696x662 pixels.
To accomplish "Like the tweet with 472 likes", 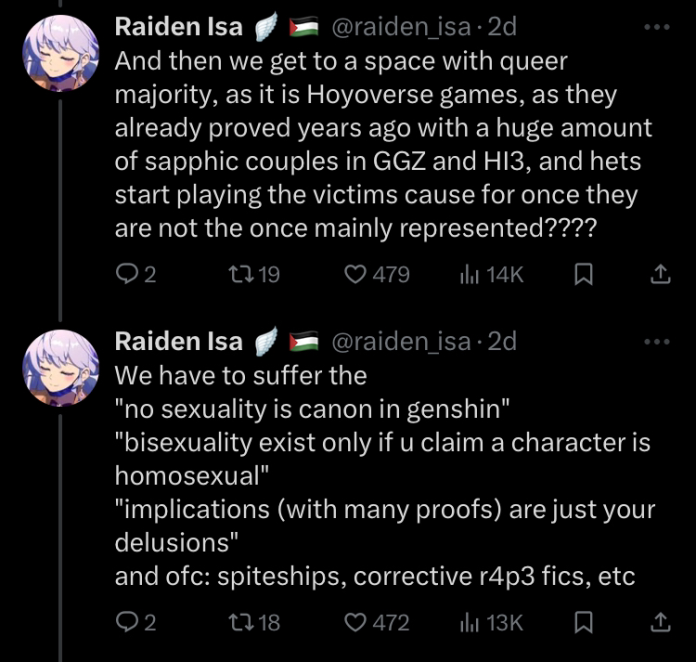I will coord(356,622).
